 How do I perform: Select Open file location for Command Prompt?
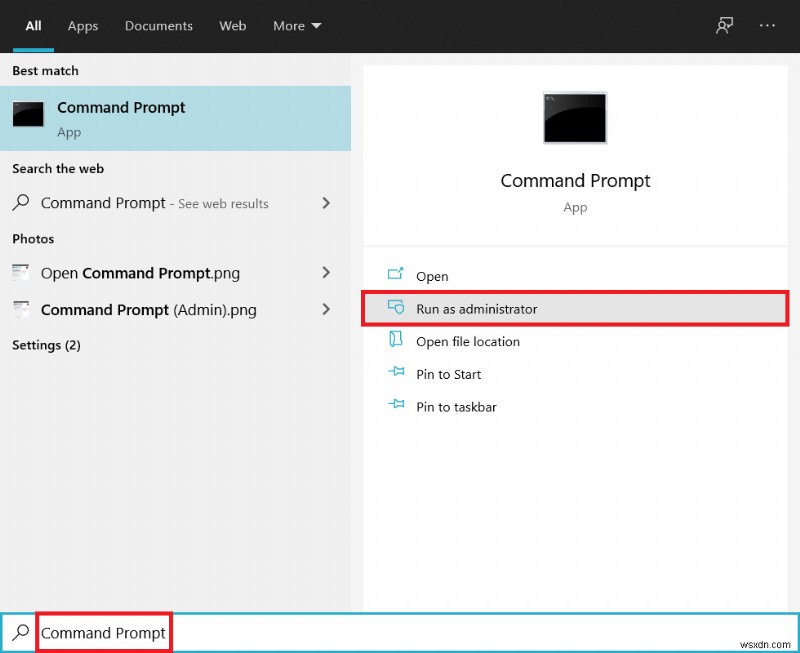(466, 341)
